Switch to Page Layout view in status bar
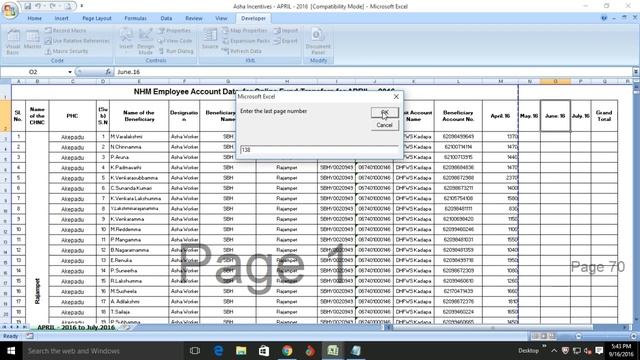The width and height of the screenshot is (640, 360). pos(543,336)
